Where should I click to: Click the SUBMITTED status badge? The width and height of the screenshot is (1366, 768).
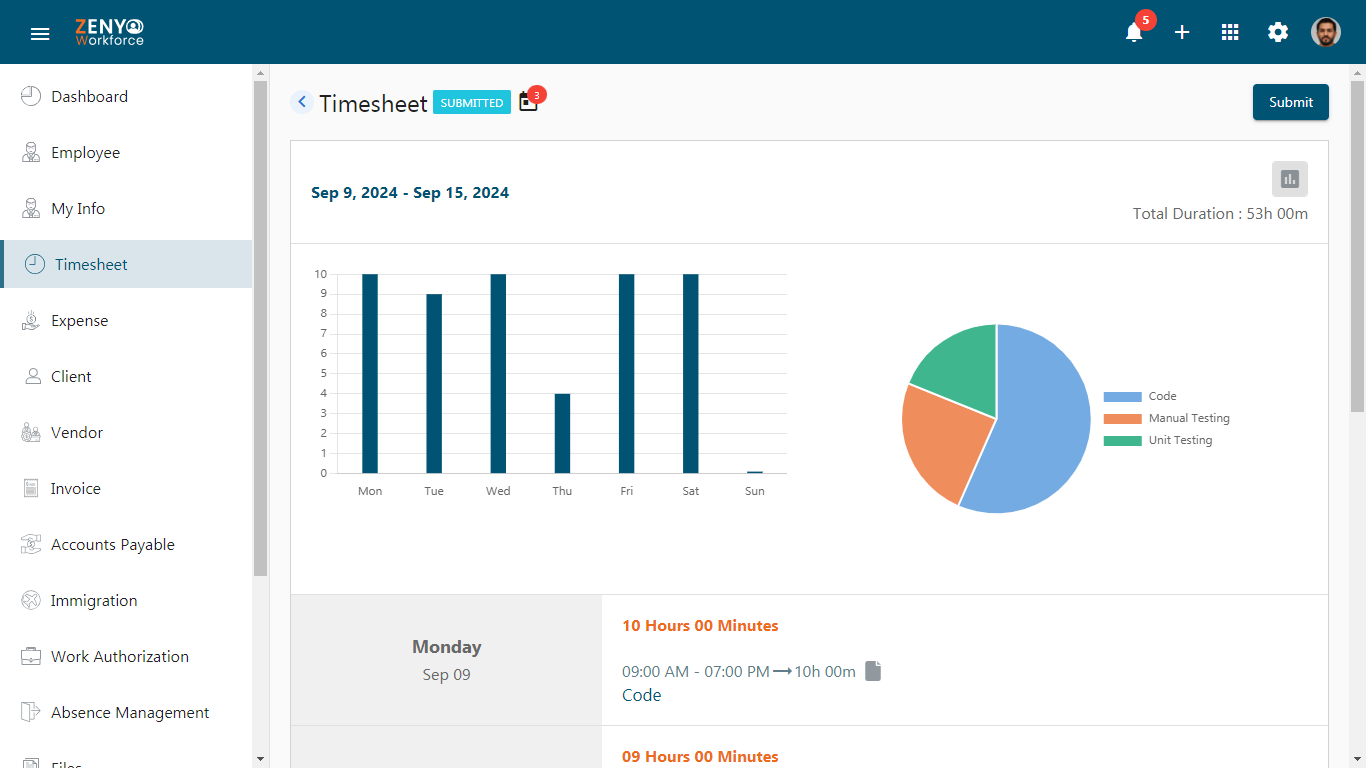click(472, 102)
